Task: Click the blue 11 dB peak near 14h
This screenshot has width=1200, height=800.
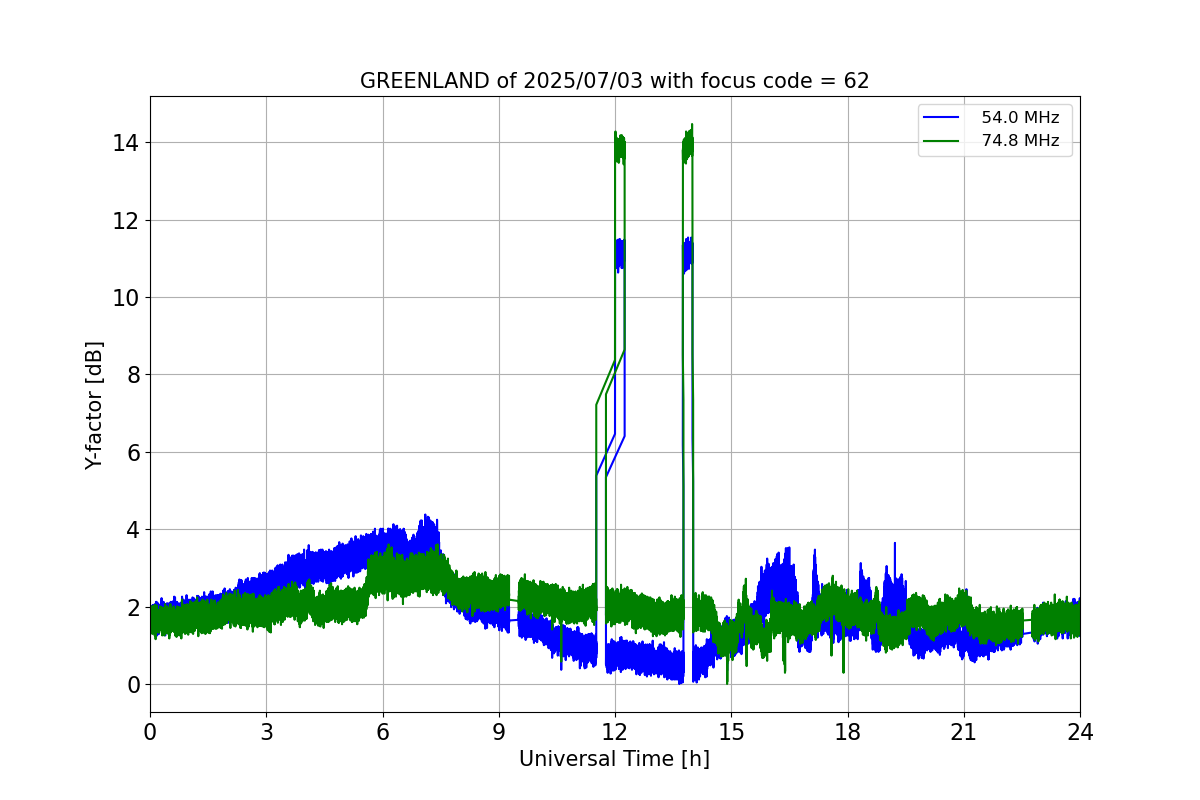Action: point(688,254)
